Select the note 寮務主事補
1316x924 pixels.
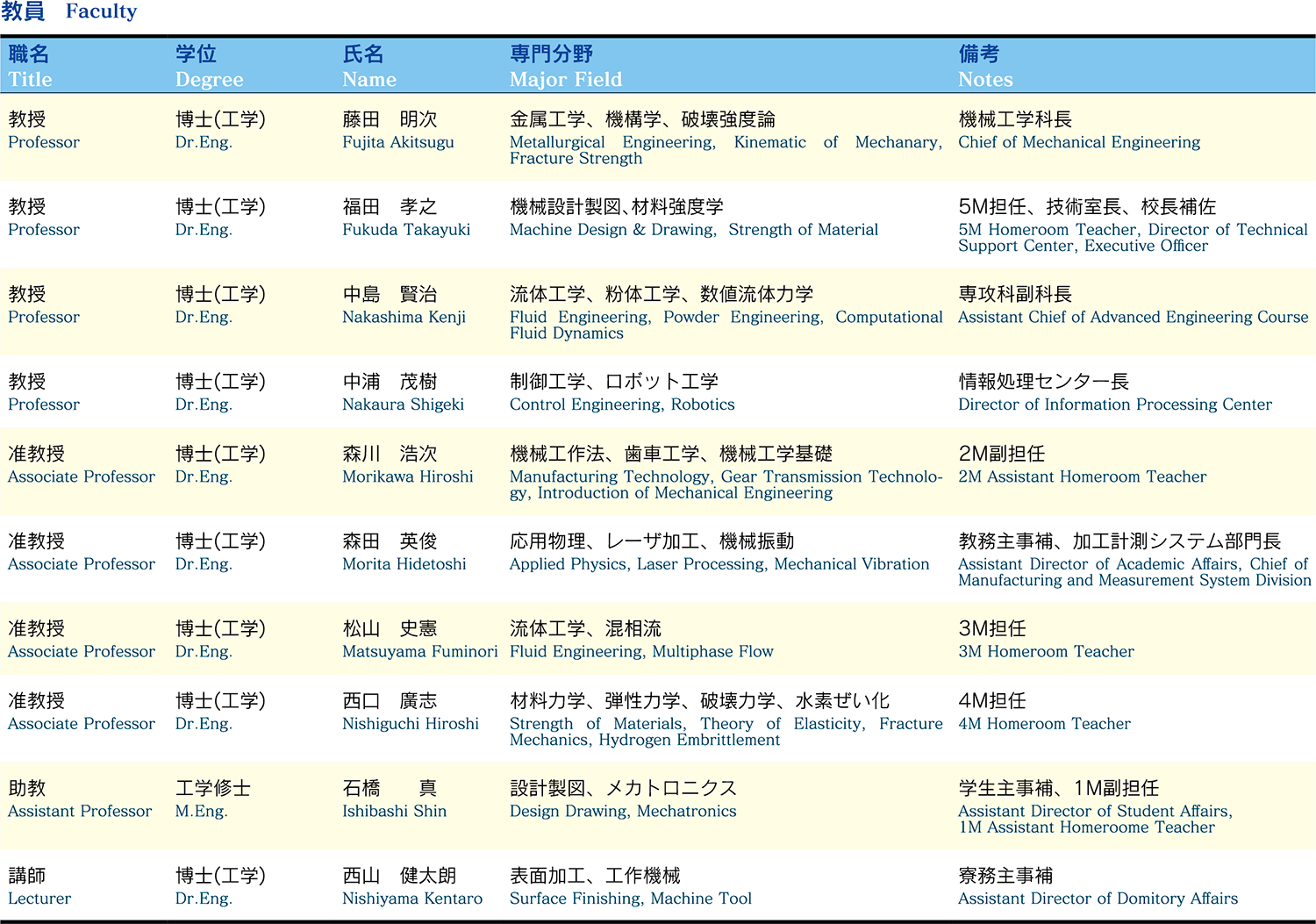1005,877
